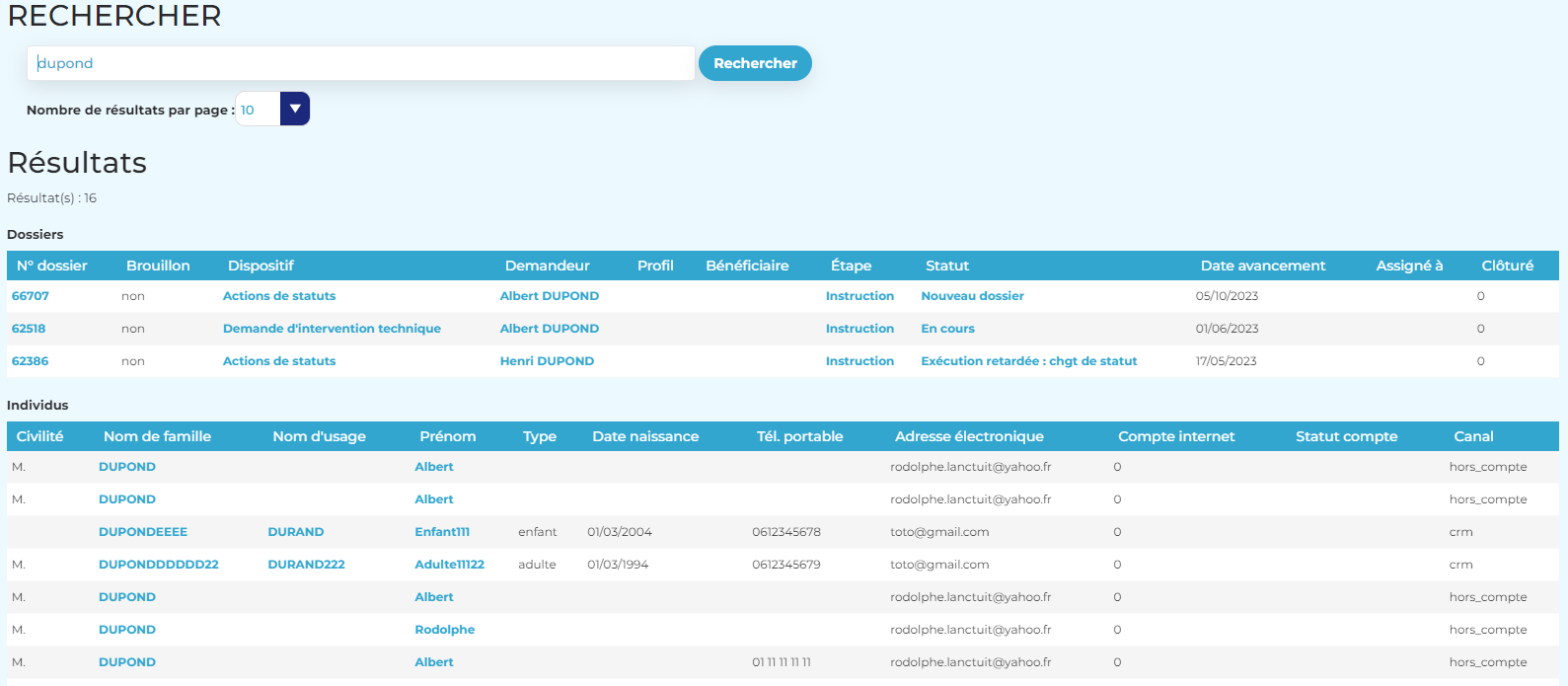Select the Rodolphe first name link
The image size is (1568, 686).
[444, 630]
